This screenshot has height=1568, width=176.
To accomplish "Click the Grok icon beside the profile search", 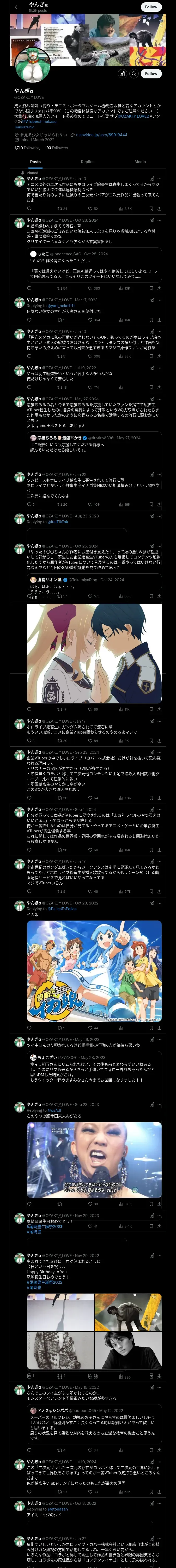I will pos(122,74).
